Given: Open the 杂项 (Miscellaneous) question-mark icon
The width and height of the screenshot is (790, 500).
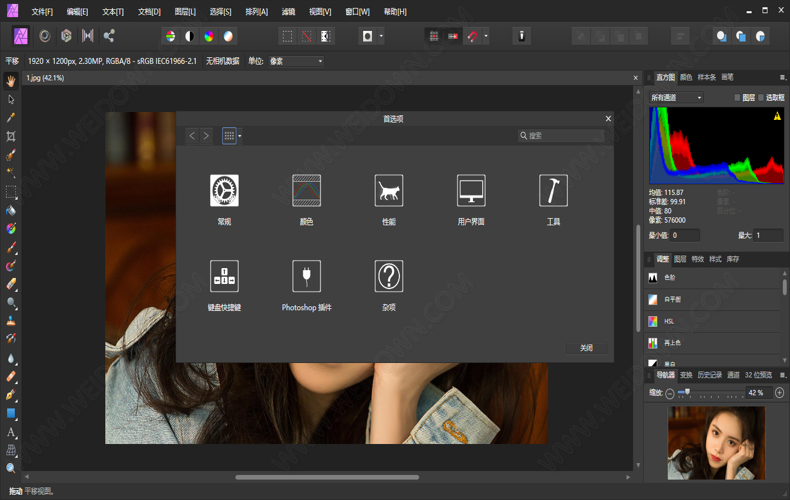Looking at the screenshot, I should [388, 276].
